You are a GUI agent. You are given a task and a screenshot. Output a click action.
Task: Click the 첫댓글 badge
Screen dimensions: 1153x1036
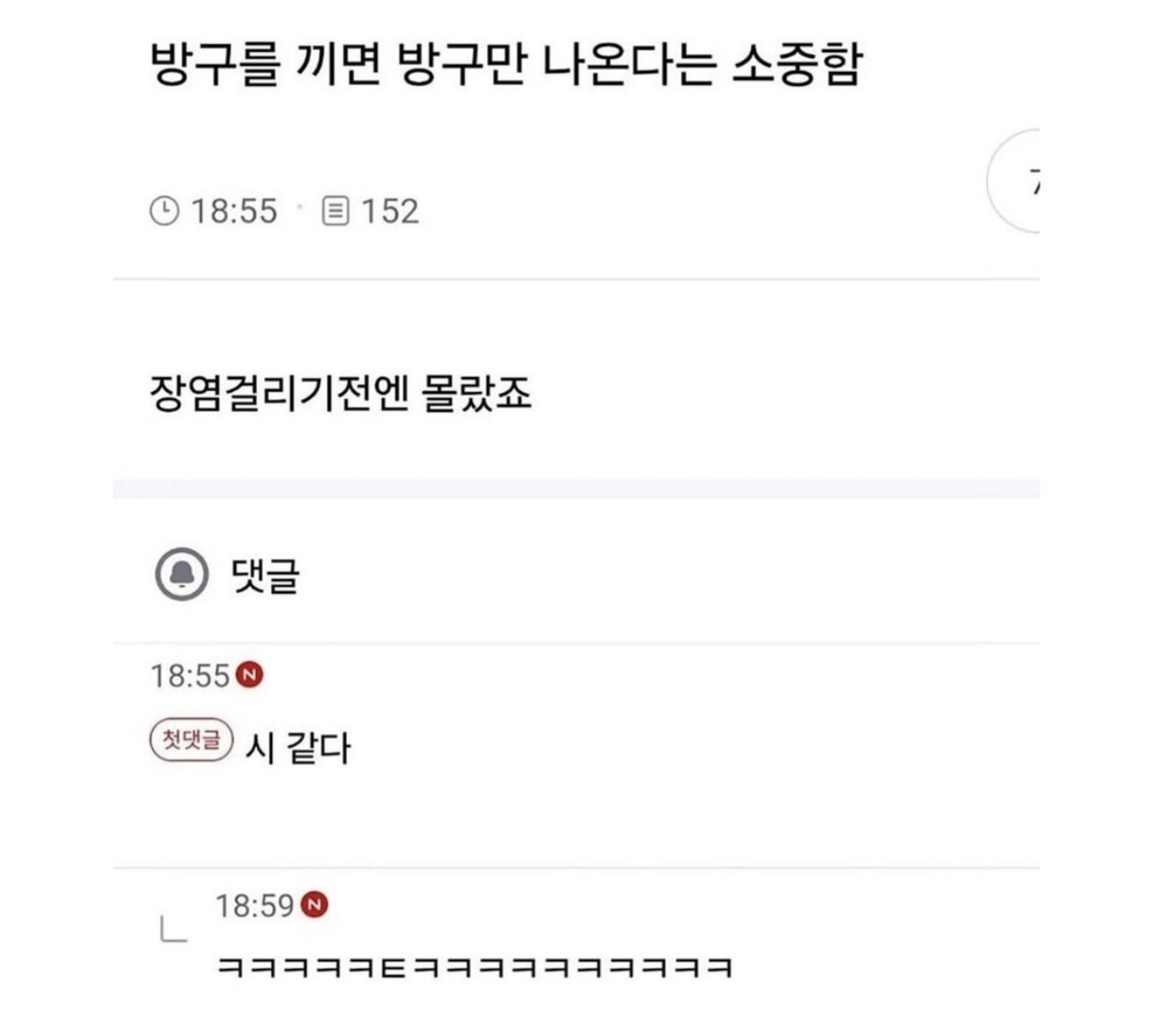pos(191,742)
